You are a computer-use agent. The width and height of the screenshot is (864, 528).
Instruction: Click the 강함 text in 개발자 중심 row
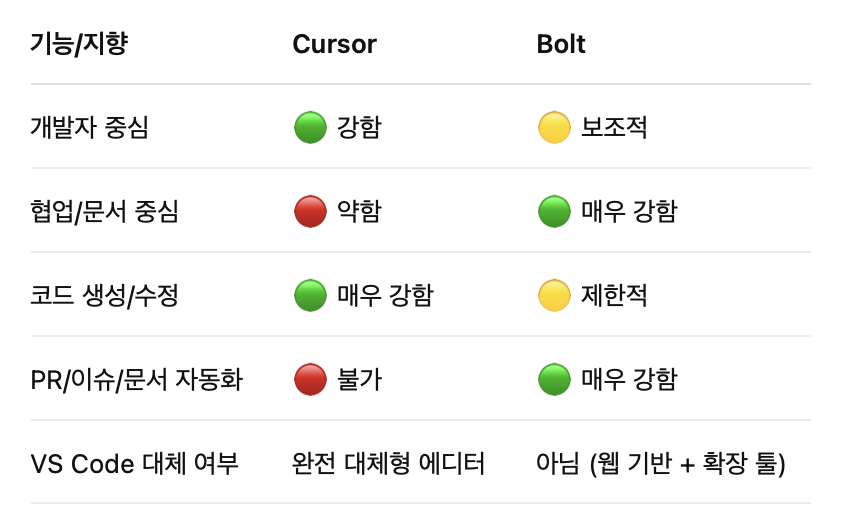click(359, 127)
